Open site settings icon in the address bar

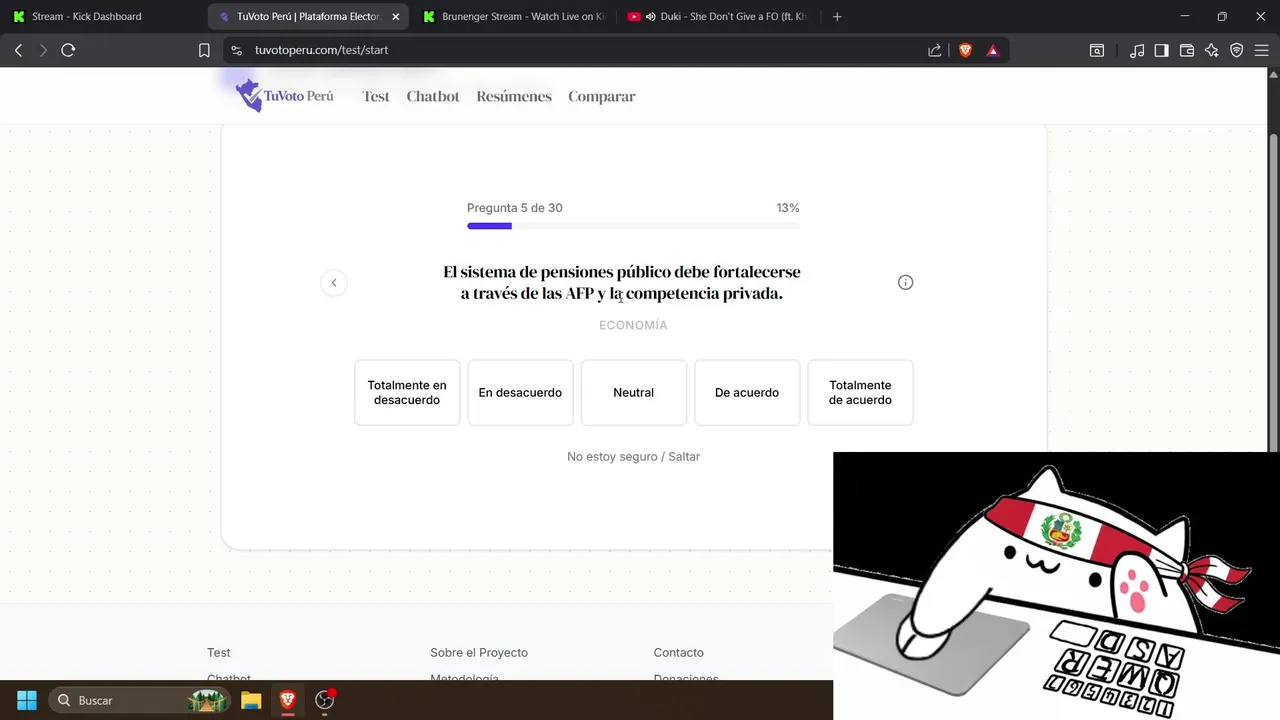(x=236, y=50)
